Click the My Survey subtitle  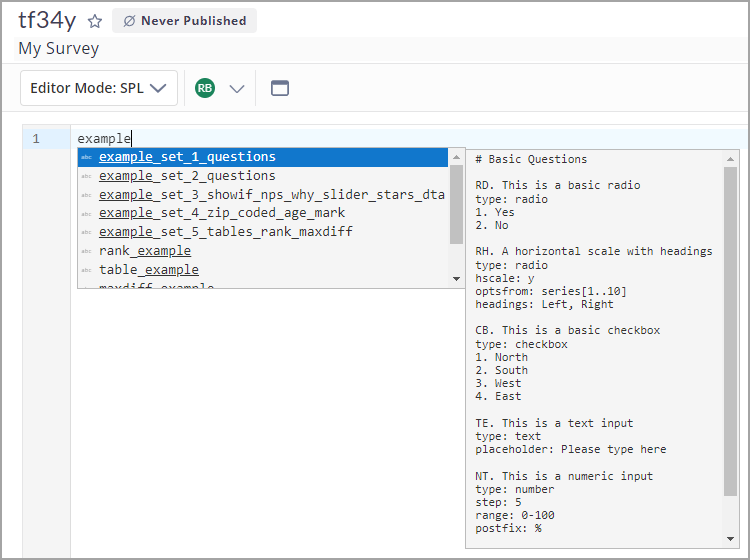click(x=59, y=48)
